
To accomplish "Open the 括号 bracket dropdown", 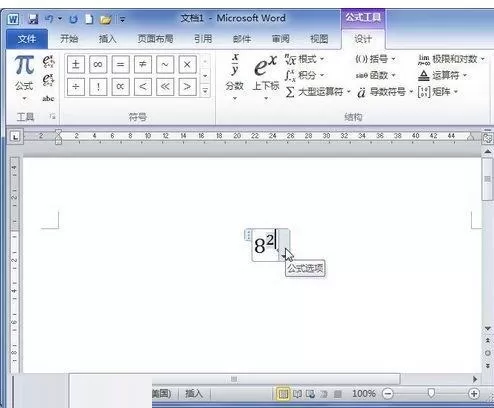I will point(376,59).
